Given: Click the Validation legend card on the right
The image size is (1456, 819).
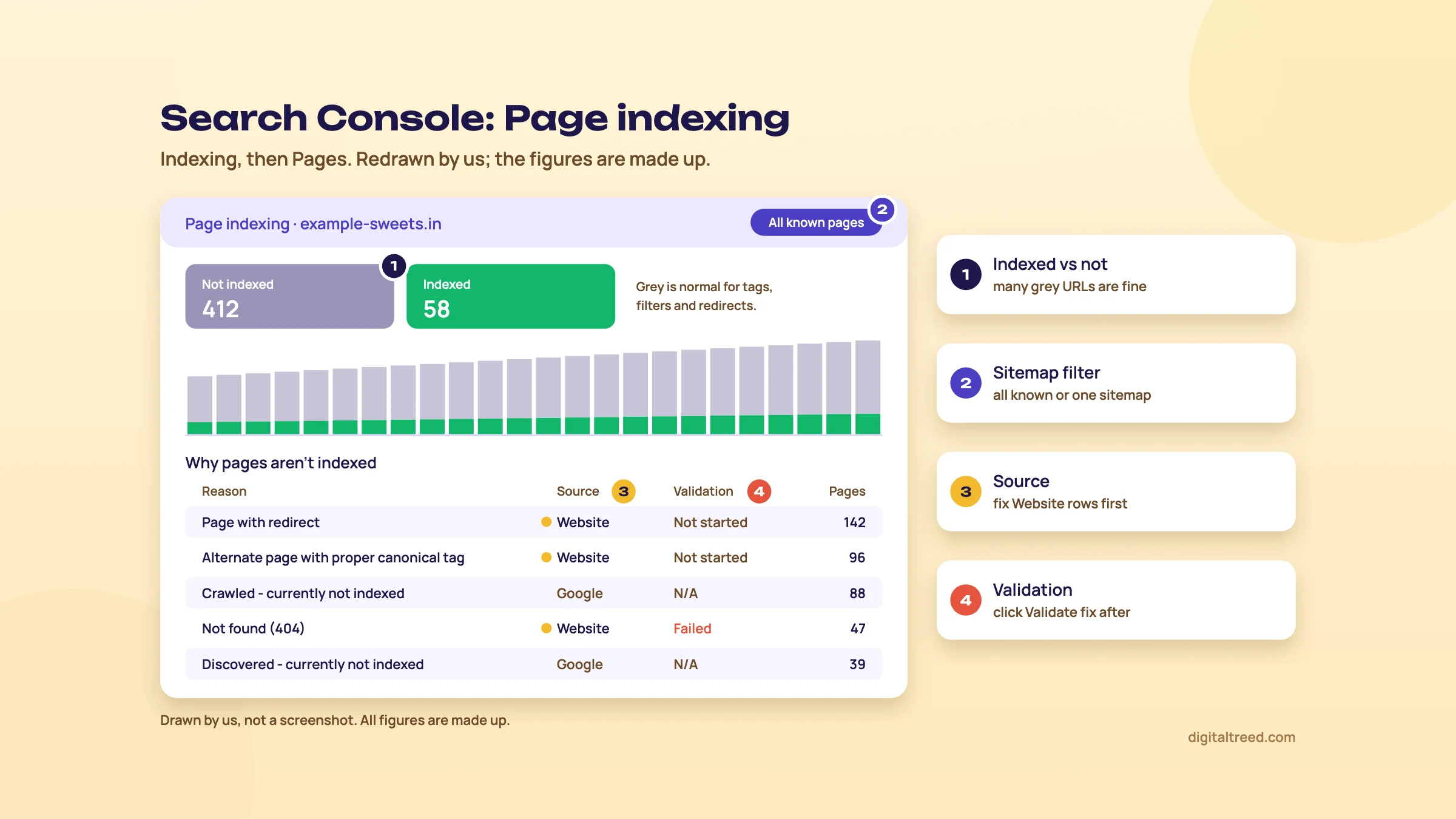Looking at the screenshot, I should (1116, 600).
